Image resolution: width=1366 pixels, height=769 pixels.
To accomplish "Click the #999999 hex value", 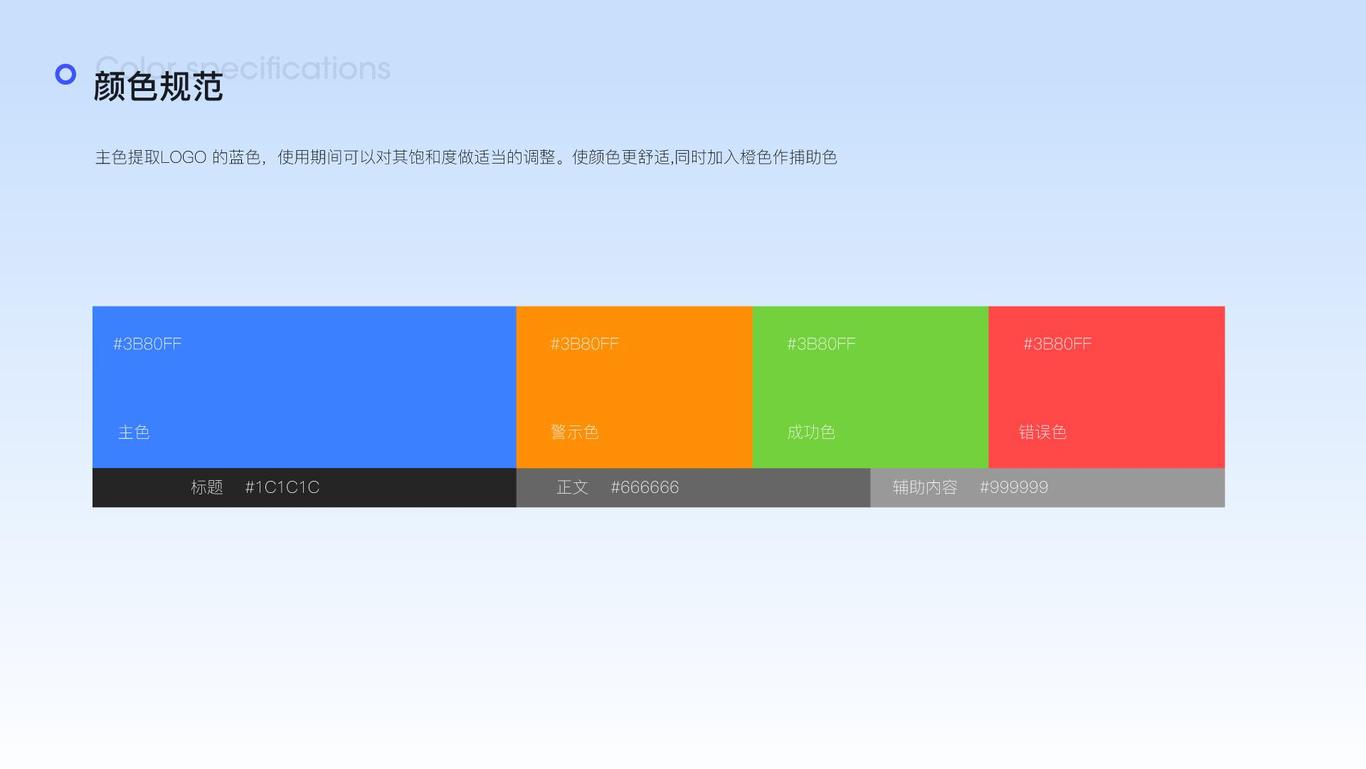I will pyautogui.click(x=1014, y=487).
